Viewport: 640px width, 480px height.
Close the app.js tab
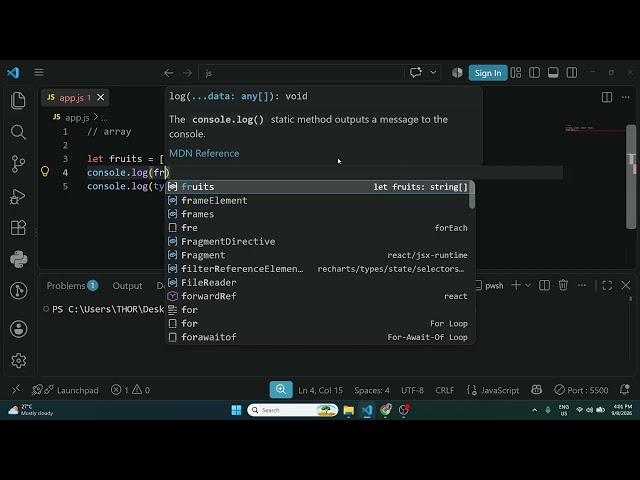coord(101,98)
